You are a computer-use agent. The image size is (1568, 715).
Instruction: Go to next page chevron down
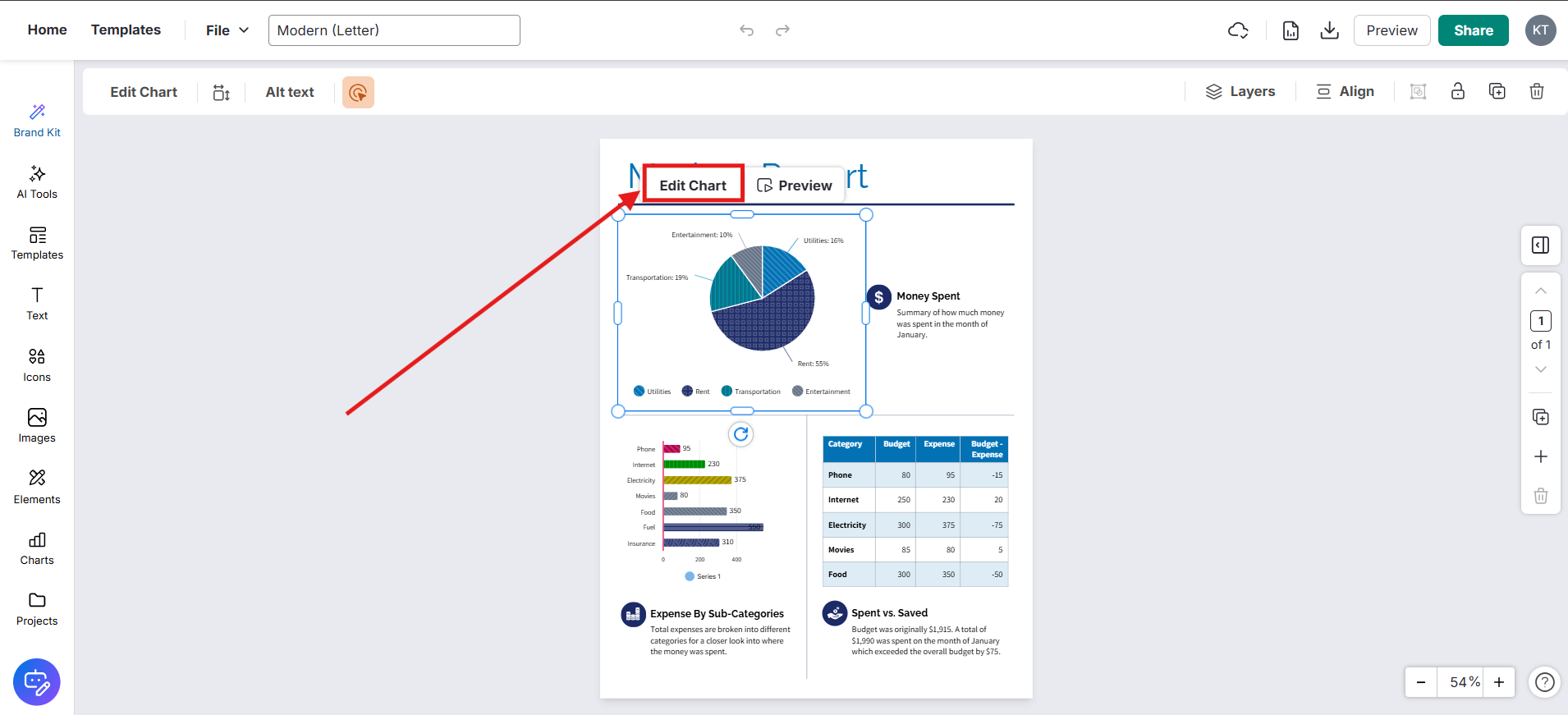click(x=1540, y=369)
